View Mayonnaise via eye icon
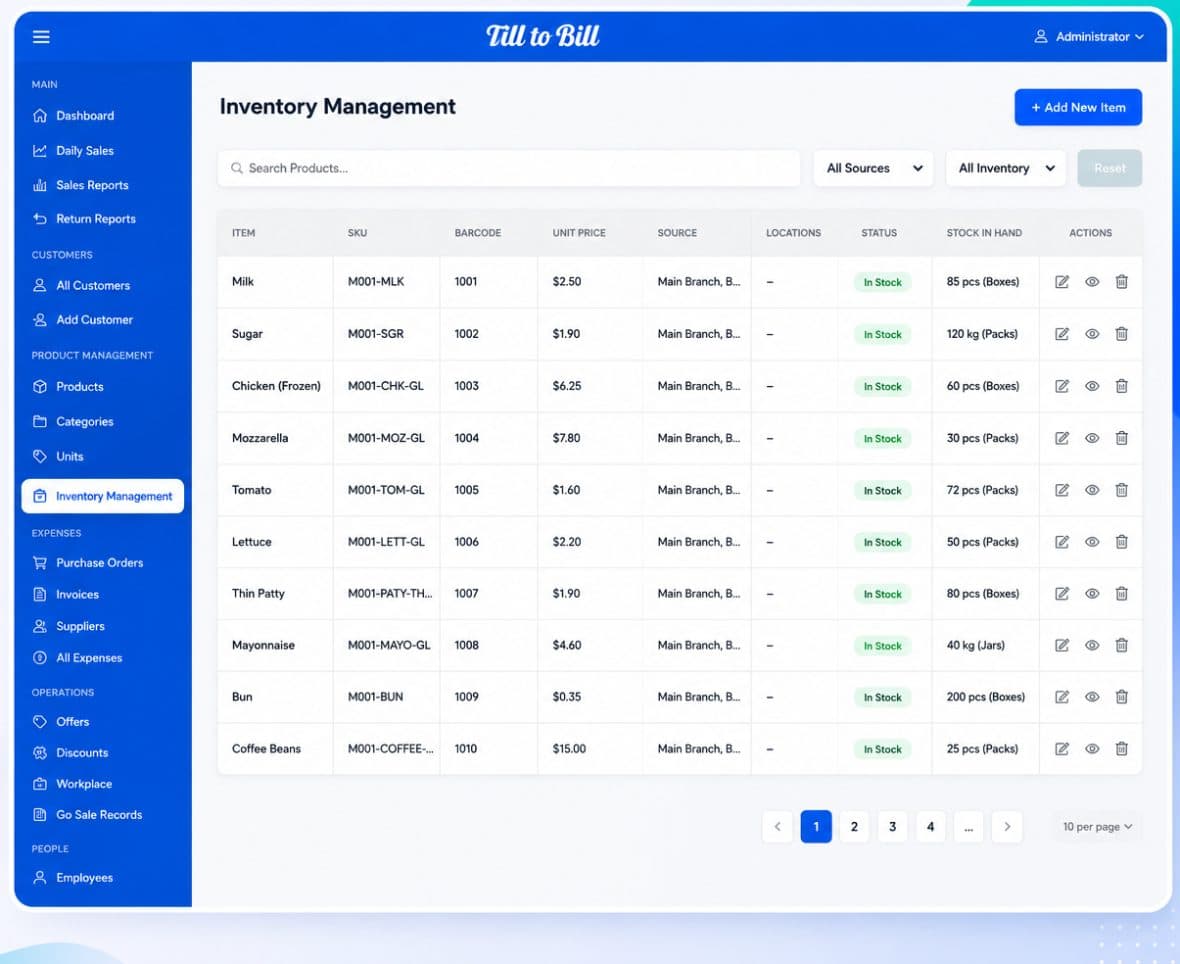The image size is (1180, 964). coord(1092,645)
